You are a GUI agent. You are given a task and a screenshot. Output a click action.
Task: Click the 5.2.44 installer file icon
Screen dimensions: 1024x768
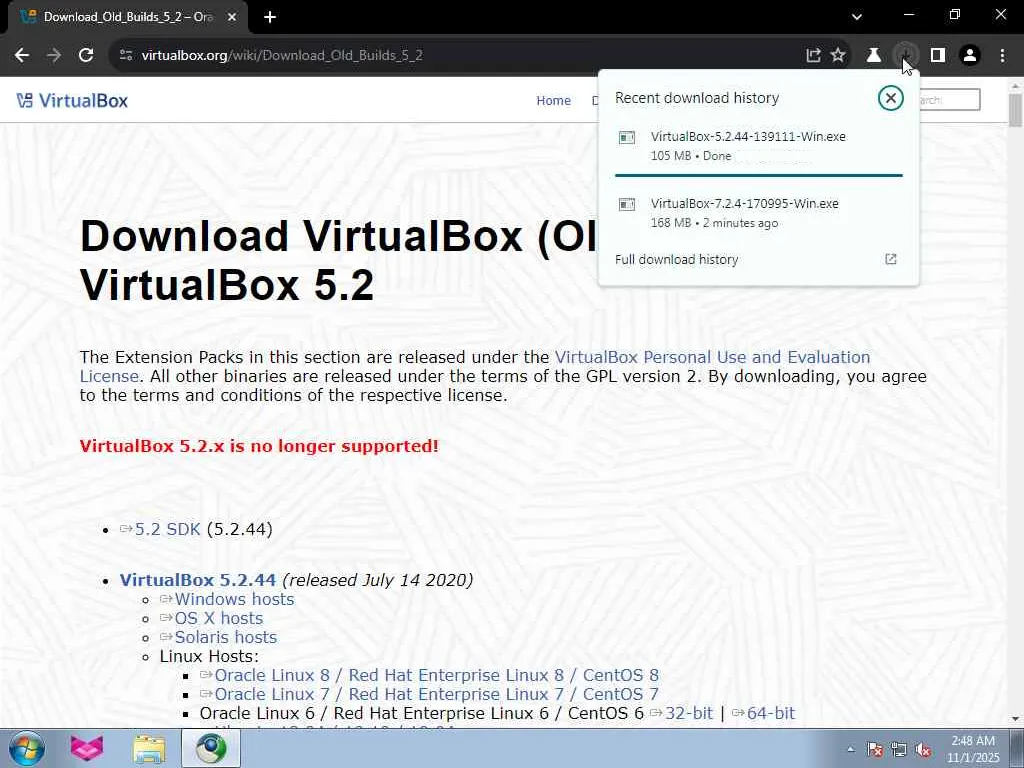[x=627, y=137]
